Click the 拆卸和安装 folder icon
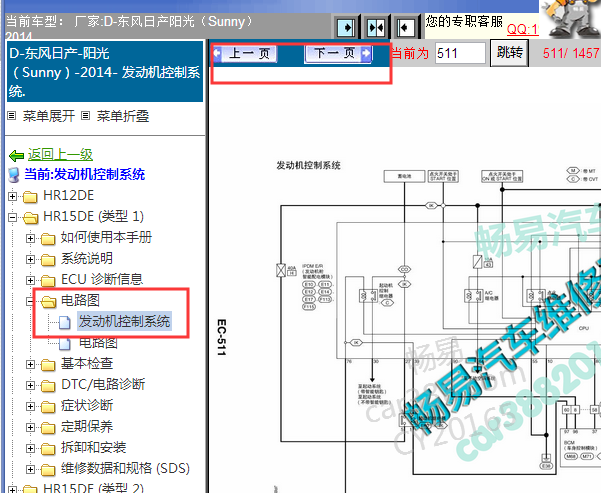601x493 pixels. click(48, 449)
